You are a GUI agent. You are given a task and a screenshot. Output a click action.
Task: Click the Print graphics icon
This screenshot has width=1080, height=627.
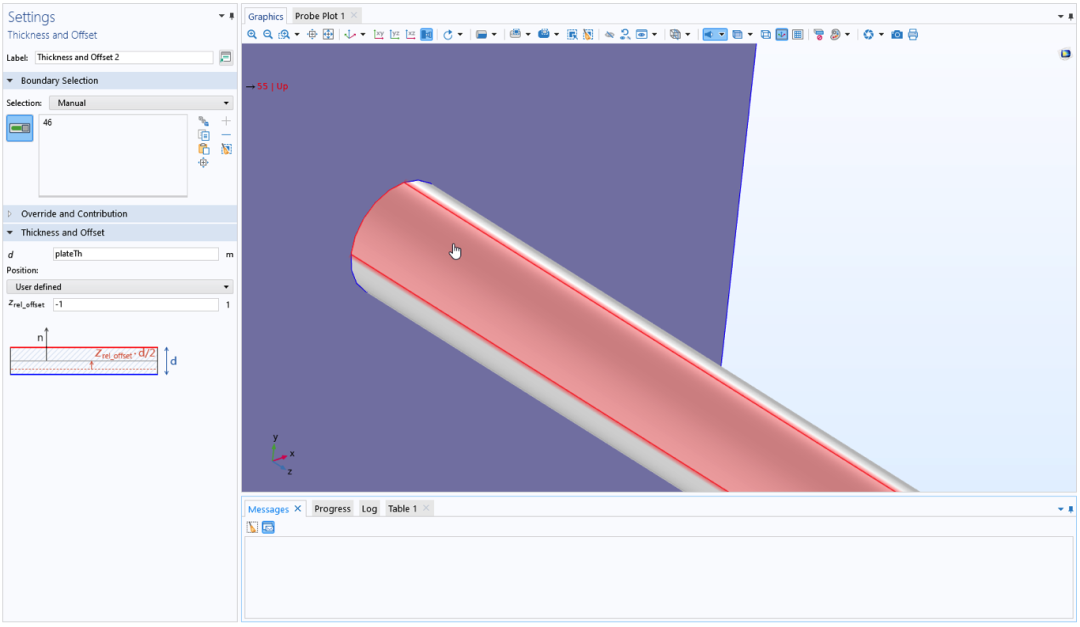(x=913, y=34)
